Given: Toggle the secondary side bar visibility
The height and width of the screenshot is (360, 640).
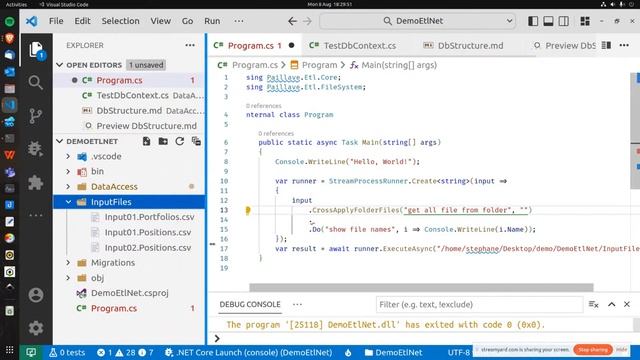Looking at the screenshot, I should point(564,21).
